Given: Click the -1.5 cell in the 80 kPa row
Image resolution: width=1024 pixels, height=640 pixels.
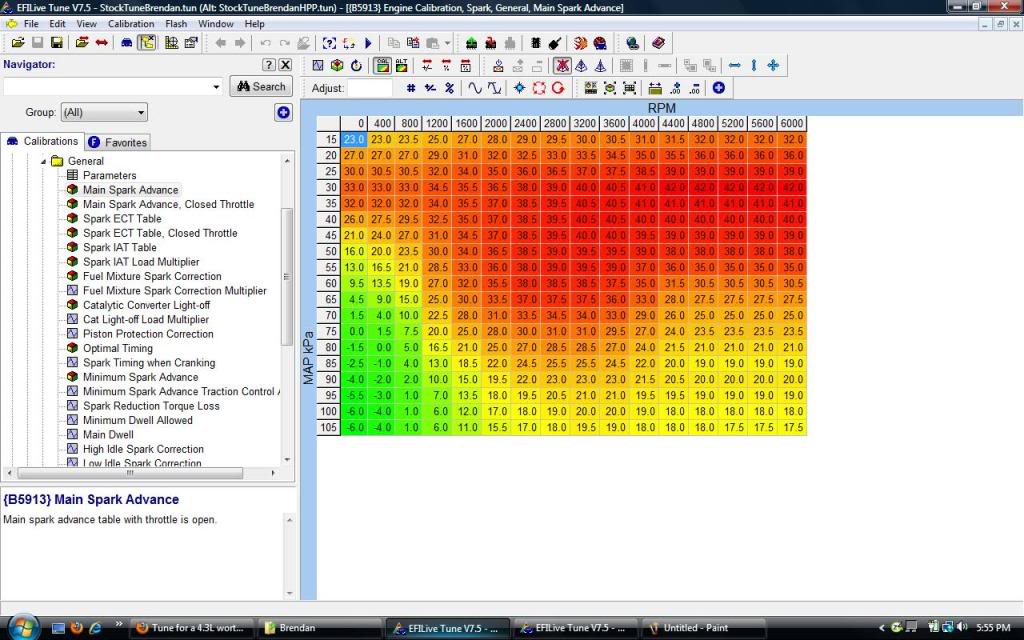Looking at the screenshot, I should [353, 347].
